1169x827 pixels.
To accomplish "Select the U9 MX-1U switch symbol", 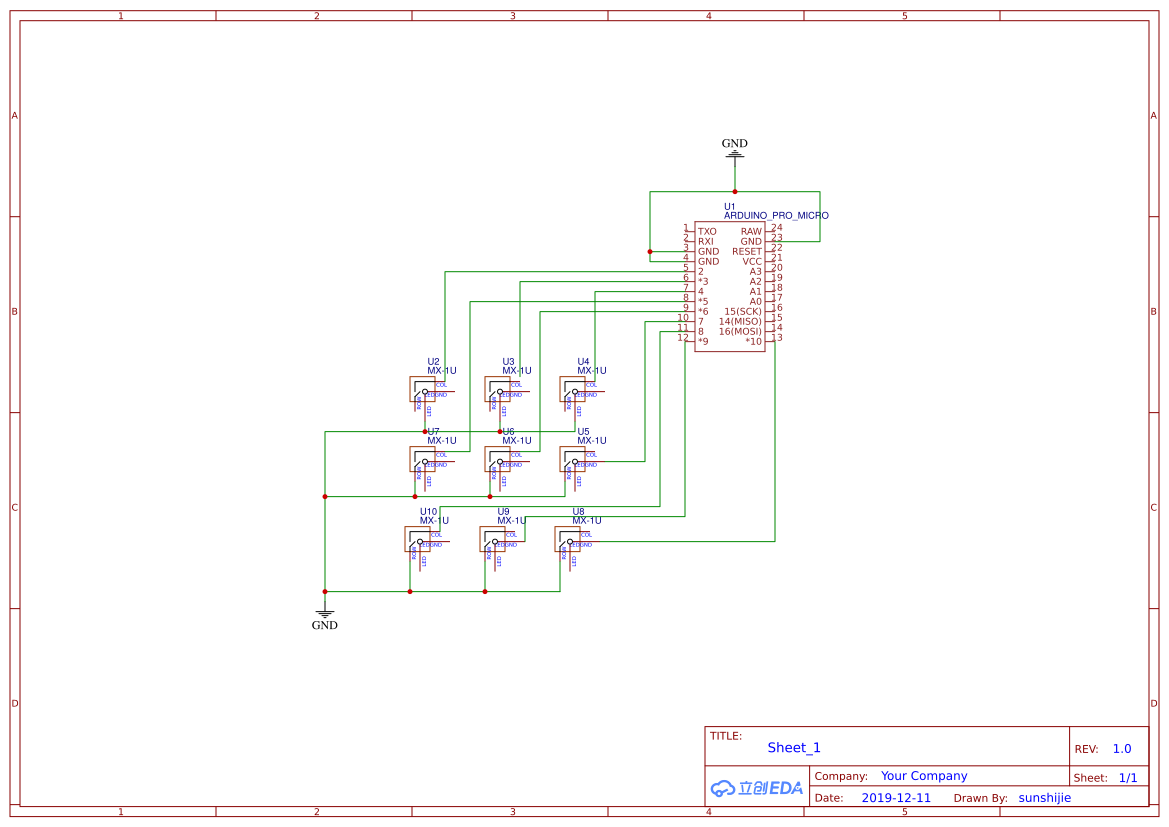I will tap(492, 539).
